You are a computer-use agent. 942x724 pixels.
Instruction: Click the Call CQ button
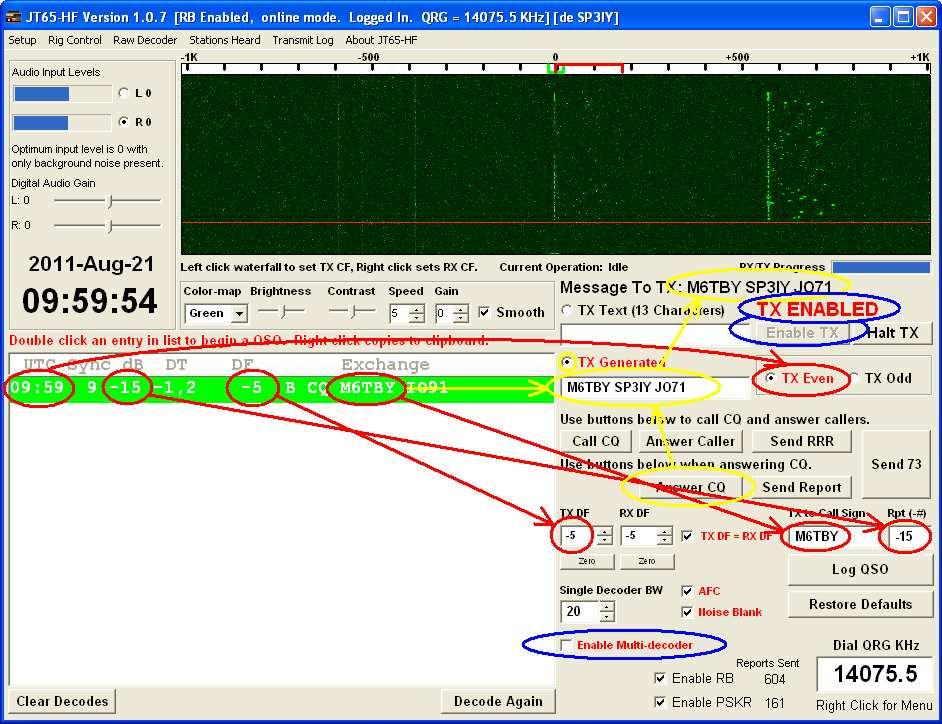(595, 442)
